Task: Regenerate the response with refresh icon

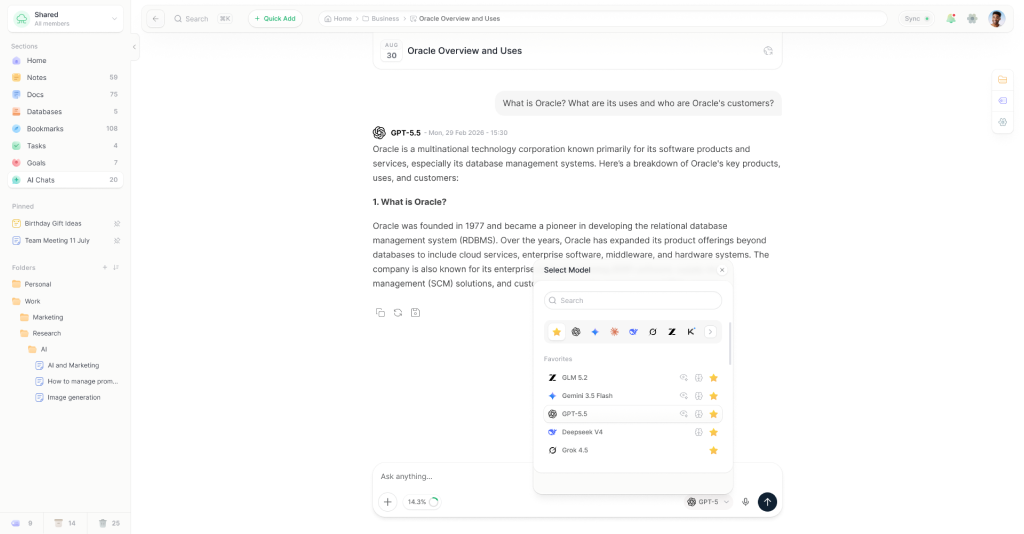Action: (x=398, y=313)
